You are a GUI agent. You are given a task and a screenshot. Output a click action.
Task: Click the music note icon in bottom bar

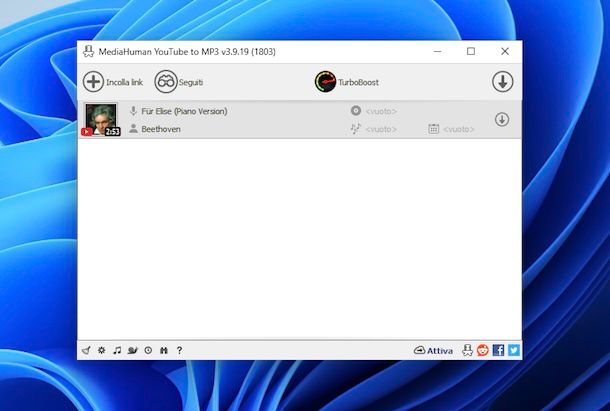tap(117, 350)
